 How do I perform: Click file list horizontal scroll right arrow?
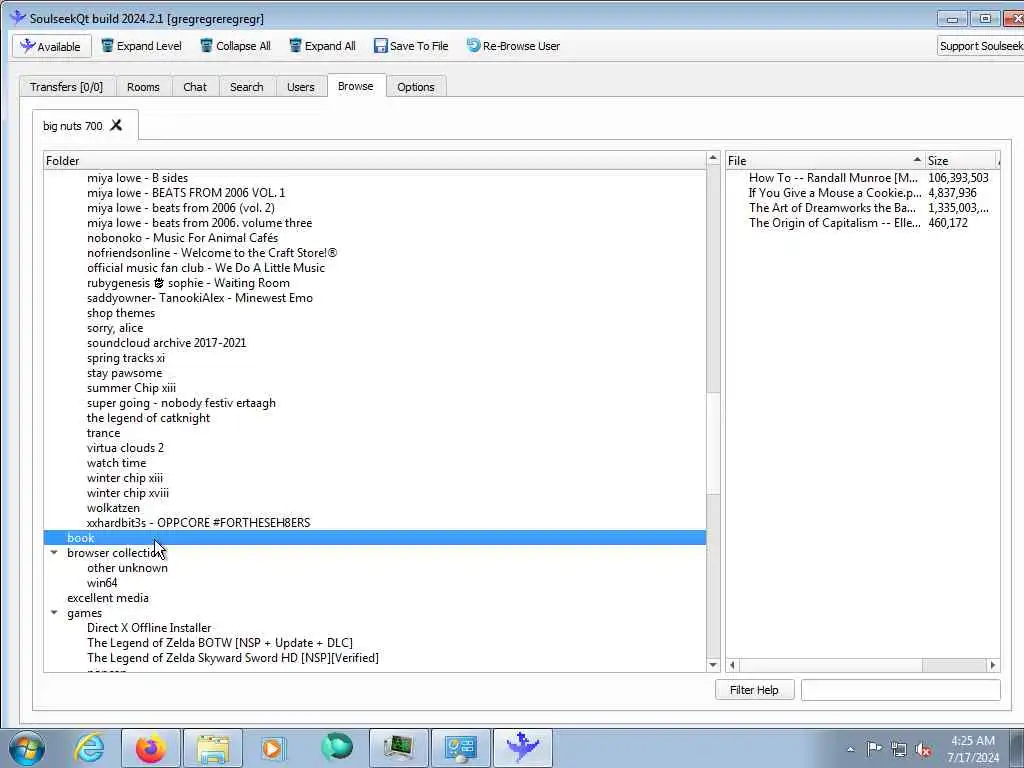click(993, 665)
